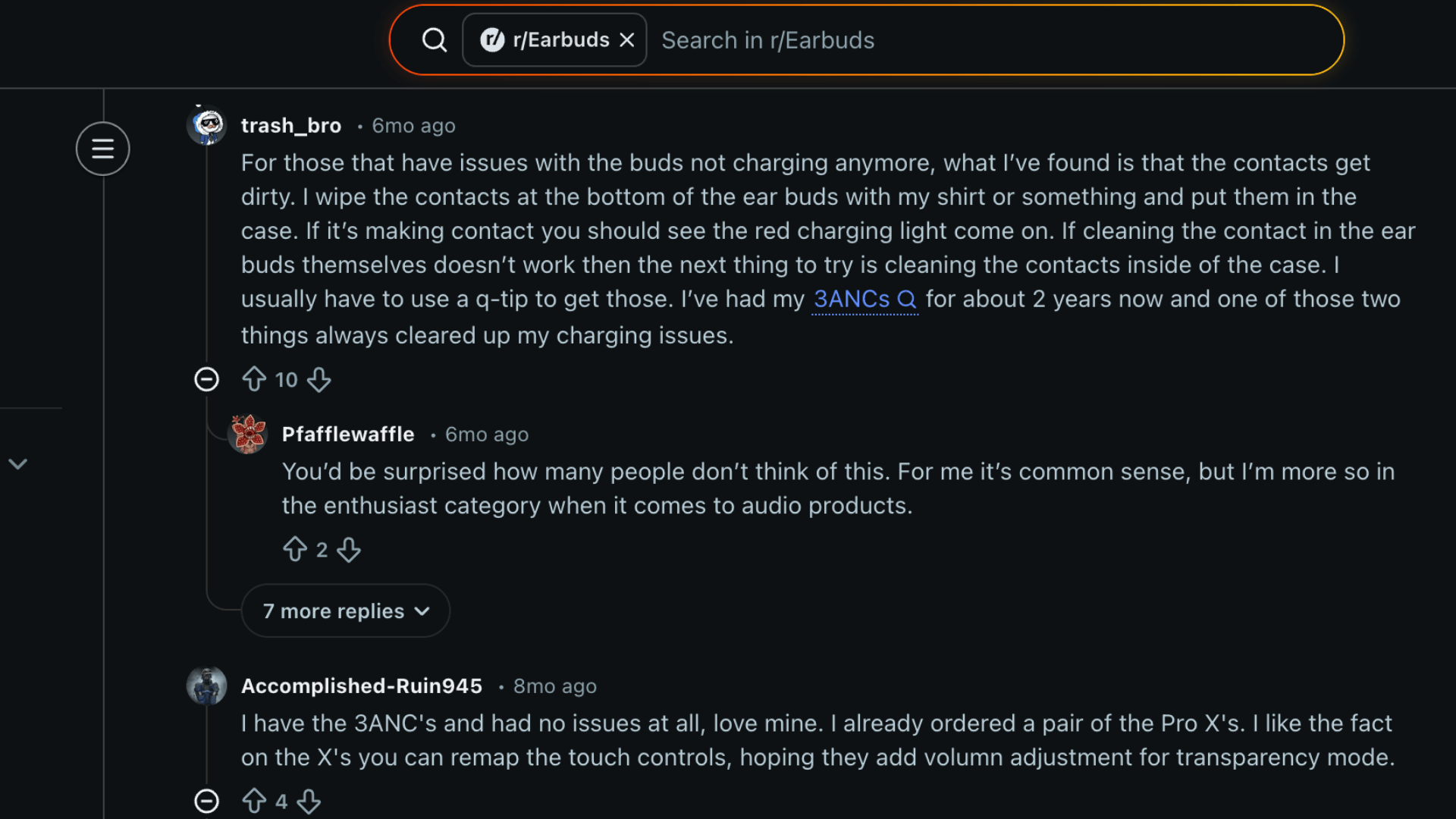Open the 3ANCs search link
Viewport: 1456px width, 819px height.
(849, 299)
